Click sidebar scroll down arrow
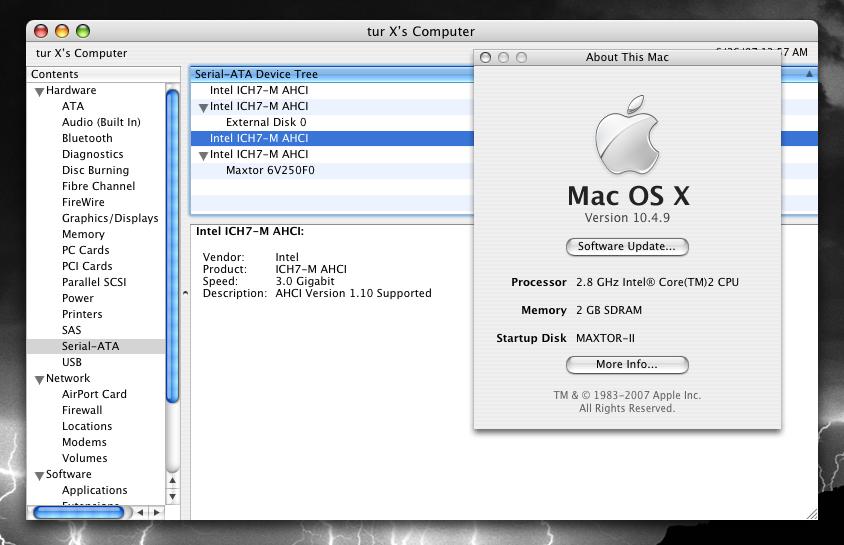The height and width of the screenshot is (545, 844). 172,496
